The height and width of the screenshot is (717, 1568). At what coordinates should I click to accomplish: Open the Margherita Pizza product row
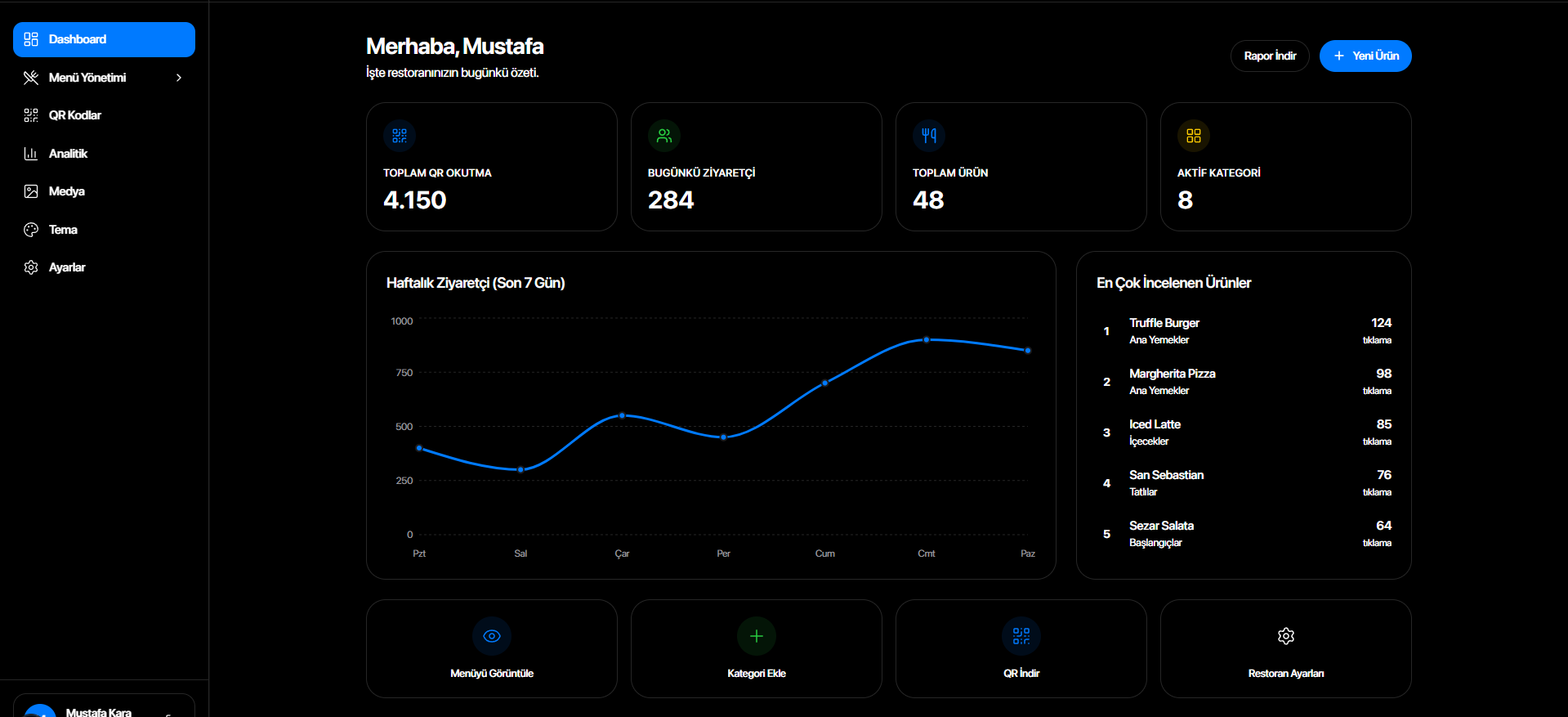[1244, 382]
